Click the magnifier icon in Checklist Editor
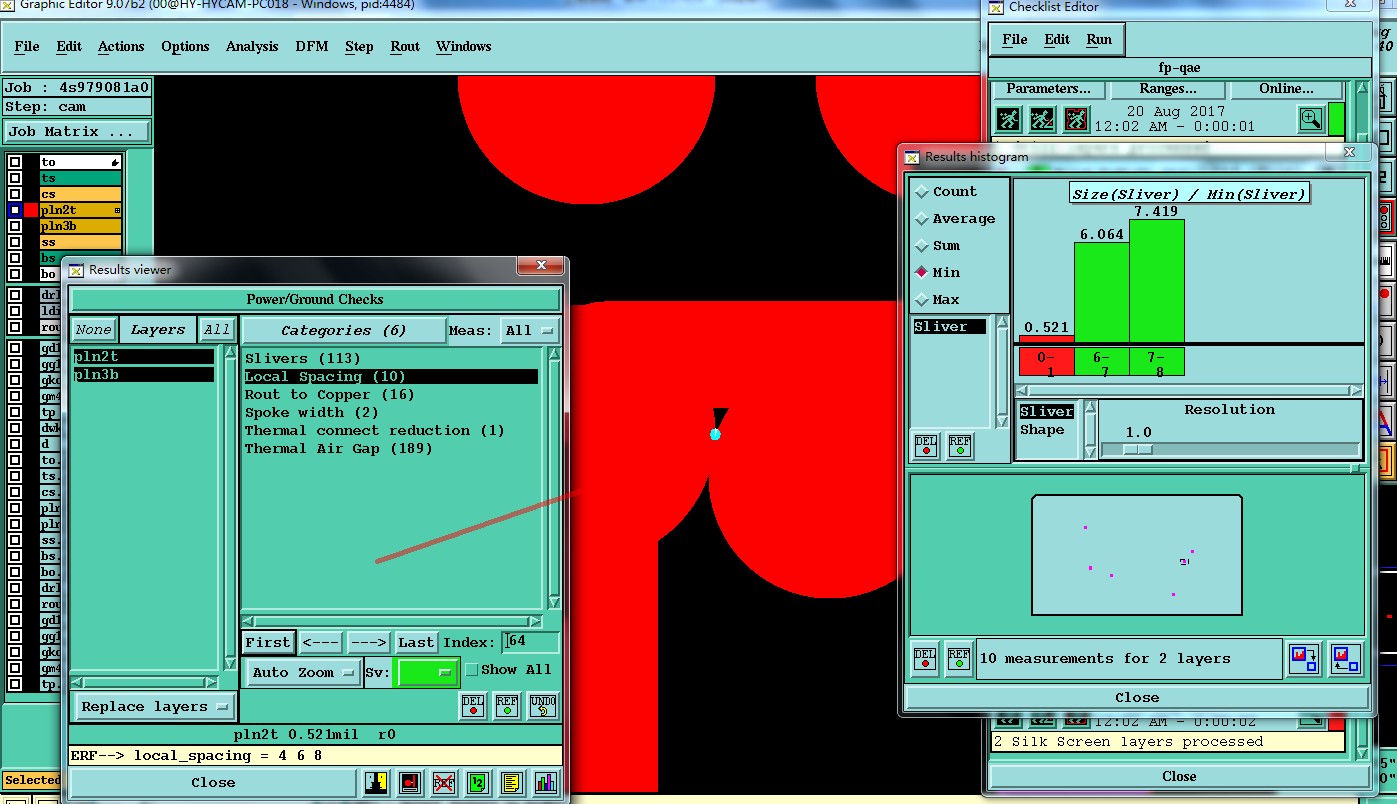This screenshot has height=804, width=1397. point(1311,120)
